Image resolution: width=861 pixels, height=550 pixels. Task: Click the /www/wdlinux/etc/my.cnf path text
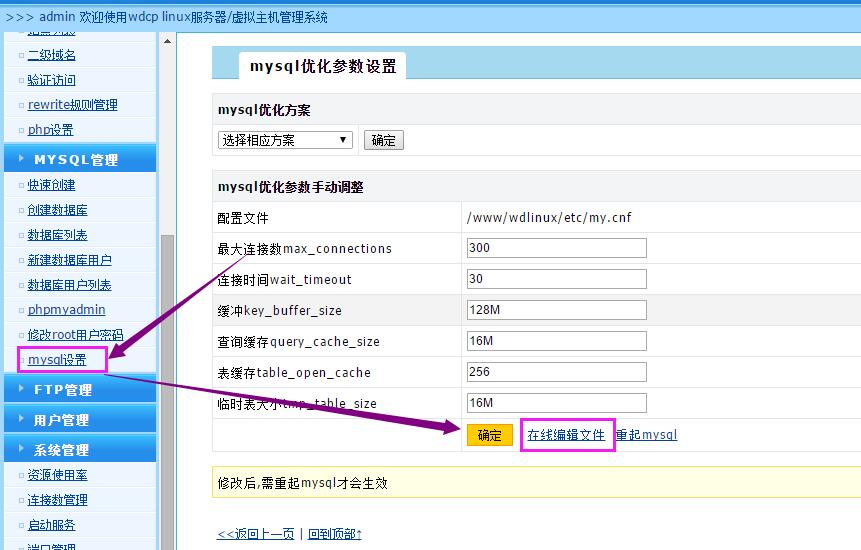coord(549,217)
